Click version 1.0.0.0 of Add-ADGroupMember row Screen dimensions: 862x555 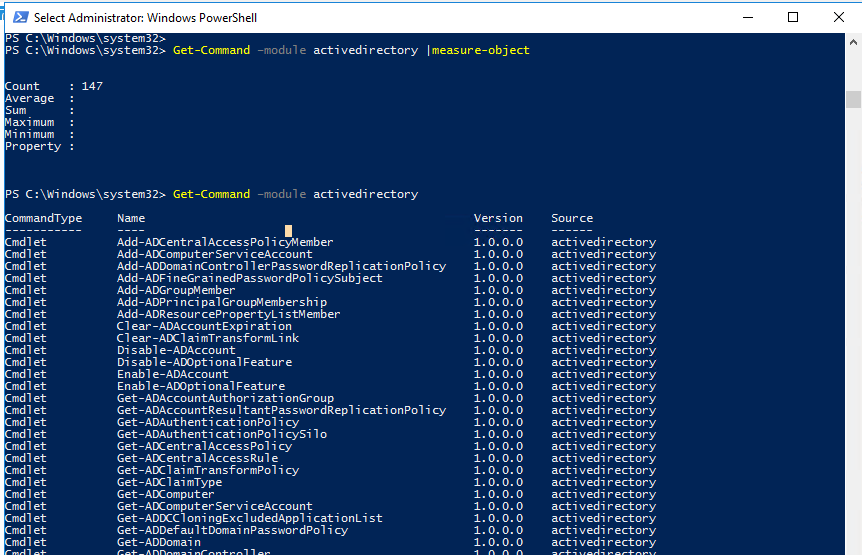498,290
